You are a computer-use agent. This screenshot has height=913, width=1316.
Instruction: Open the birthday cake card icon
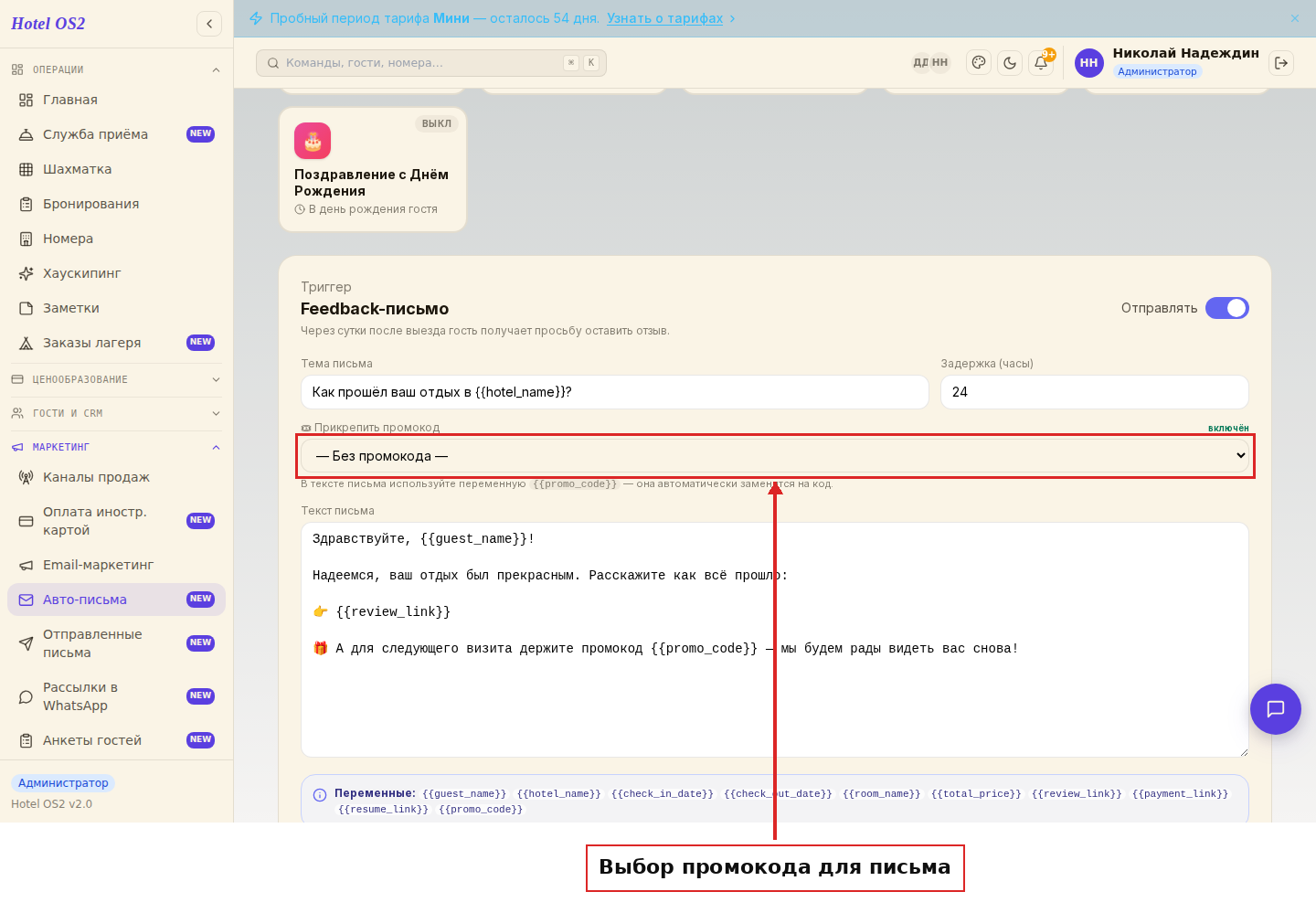[313, 141]
